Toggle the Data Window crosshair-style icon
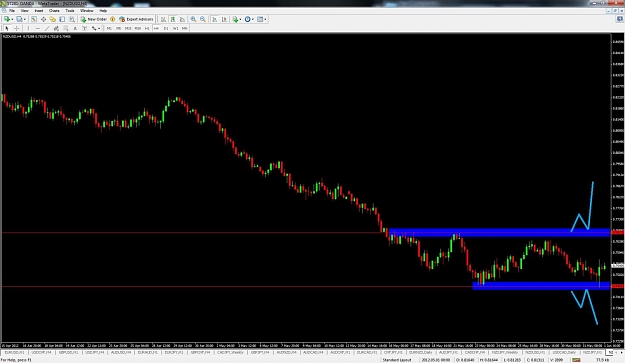Screen dimensions: 625x363 [x=43, y=19]
